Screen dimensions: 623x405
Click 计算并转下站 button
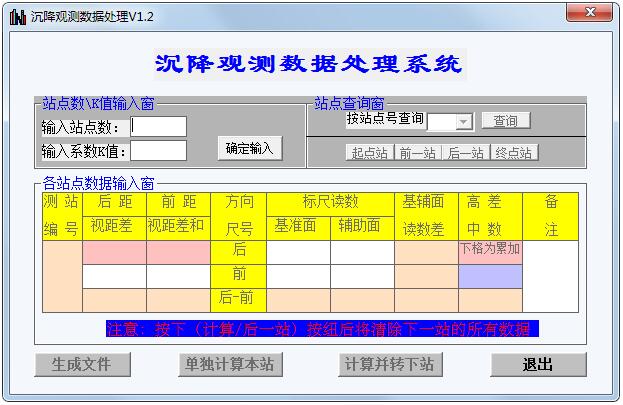[389, 365]
